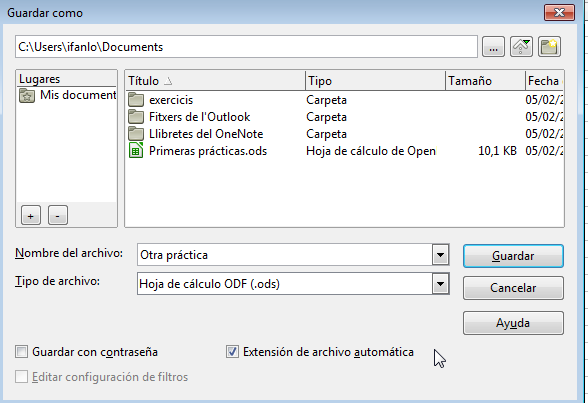Sort files by the Fecha column header
Image resolution: width=588 pixels, height=403 pixels.
point(544,81)
